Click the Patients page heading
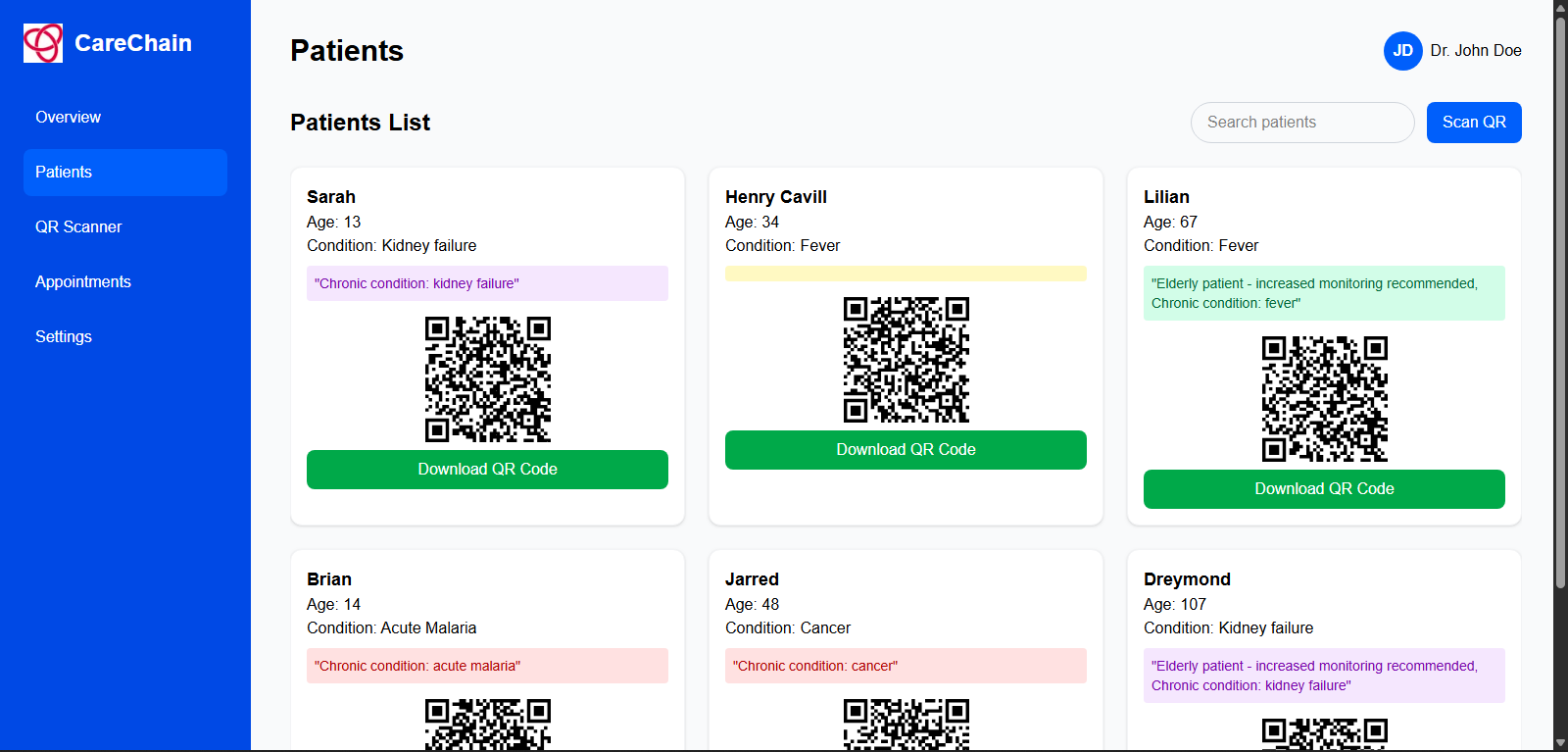 pos(347,51)
